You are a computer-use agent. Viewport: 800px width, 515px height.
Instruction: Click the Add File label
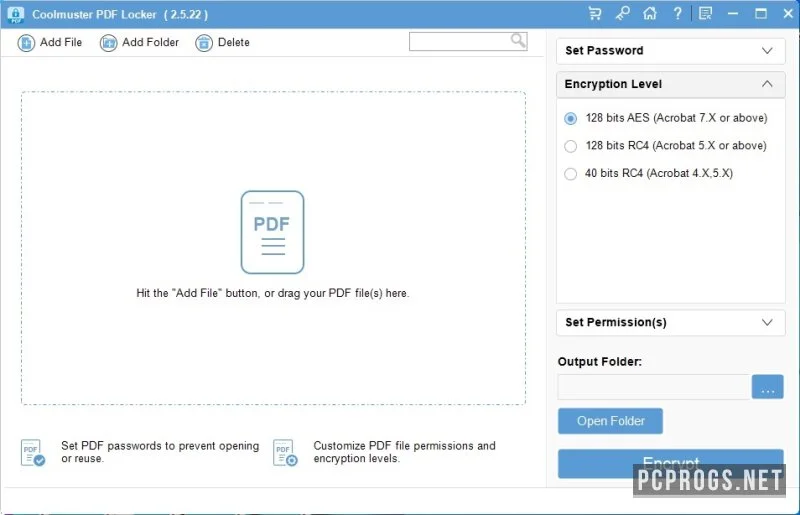[61, 42]
